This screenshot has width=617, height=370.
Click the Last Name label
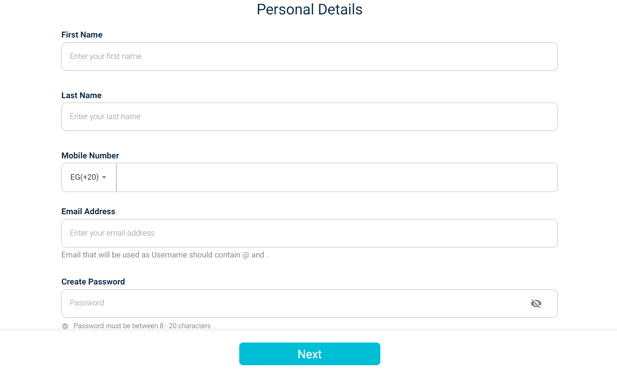click(x=81, y=95)
